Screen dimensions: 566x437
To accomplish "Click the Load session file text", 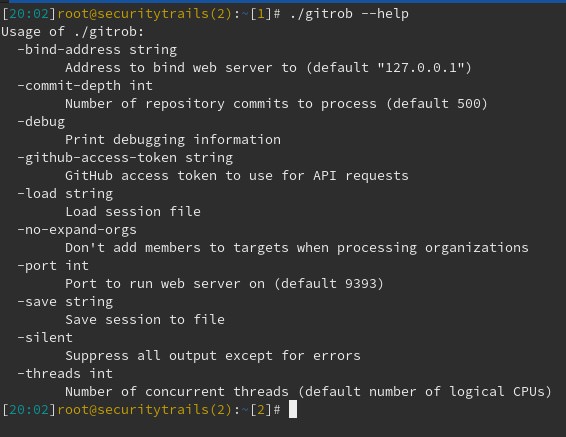I will tap(133, 211).
